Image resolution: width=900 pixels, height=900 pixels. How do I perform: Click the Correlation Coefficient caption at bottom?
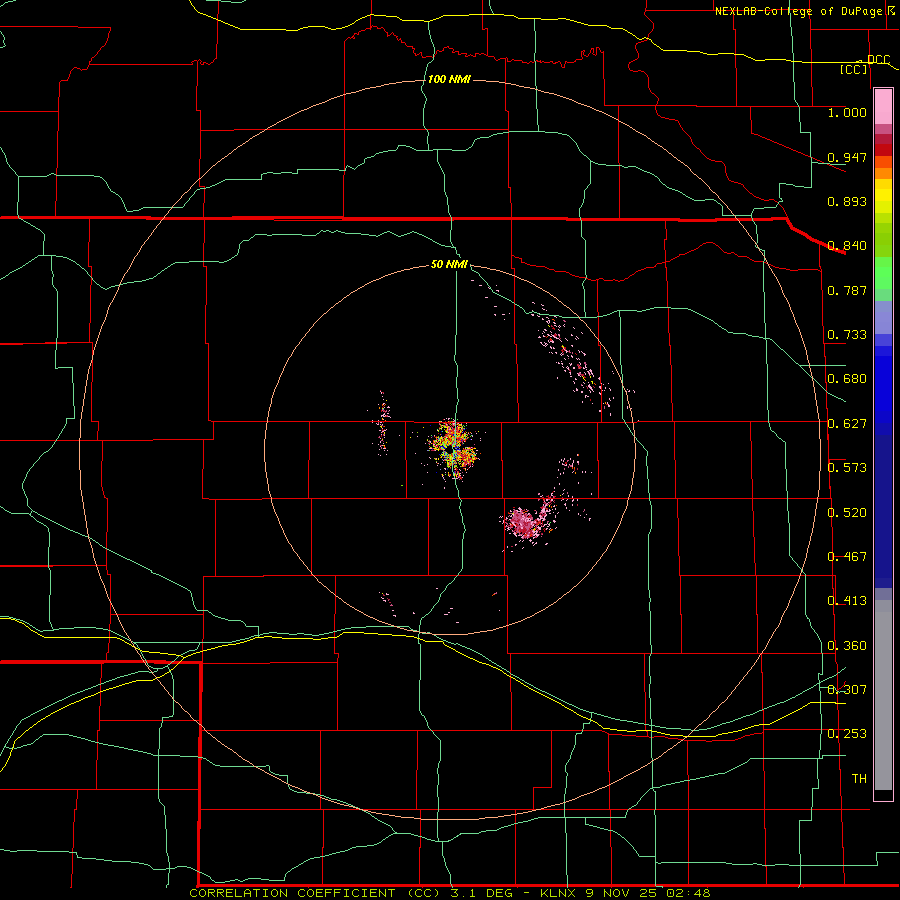tap(450, 893)
